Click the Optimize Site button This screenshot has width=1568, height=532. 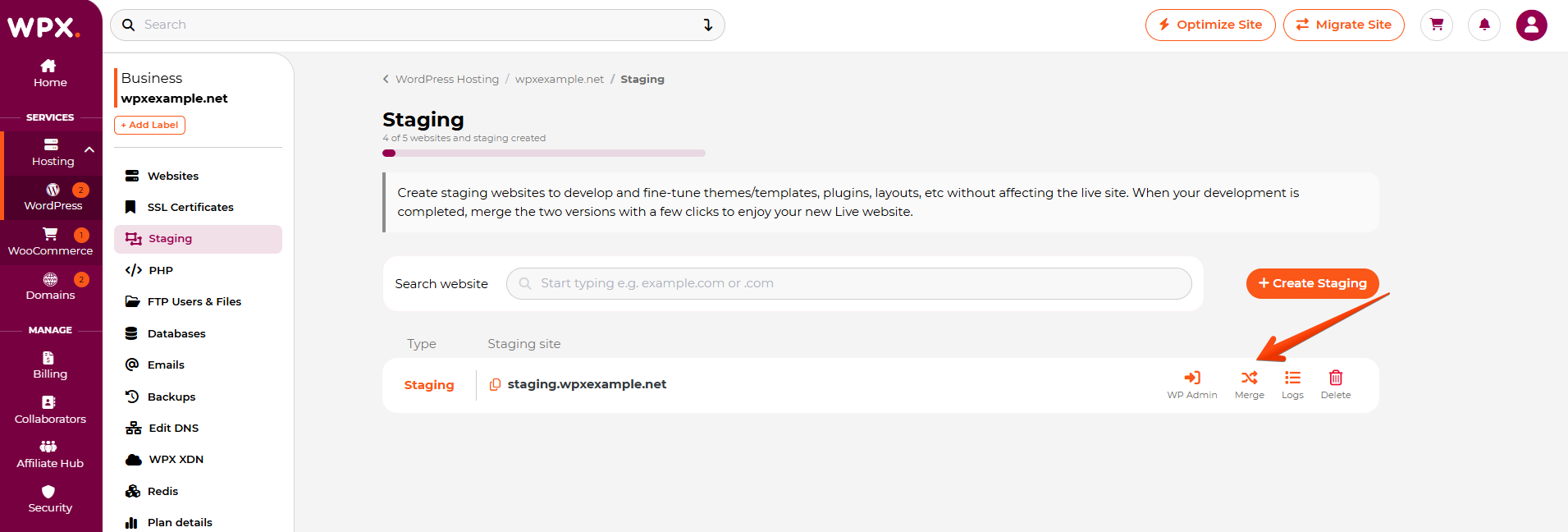pos(1209,25)
